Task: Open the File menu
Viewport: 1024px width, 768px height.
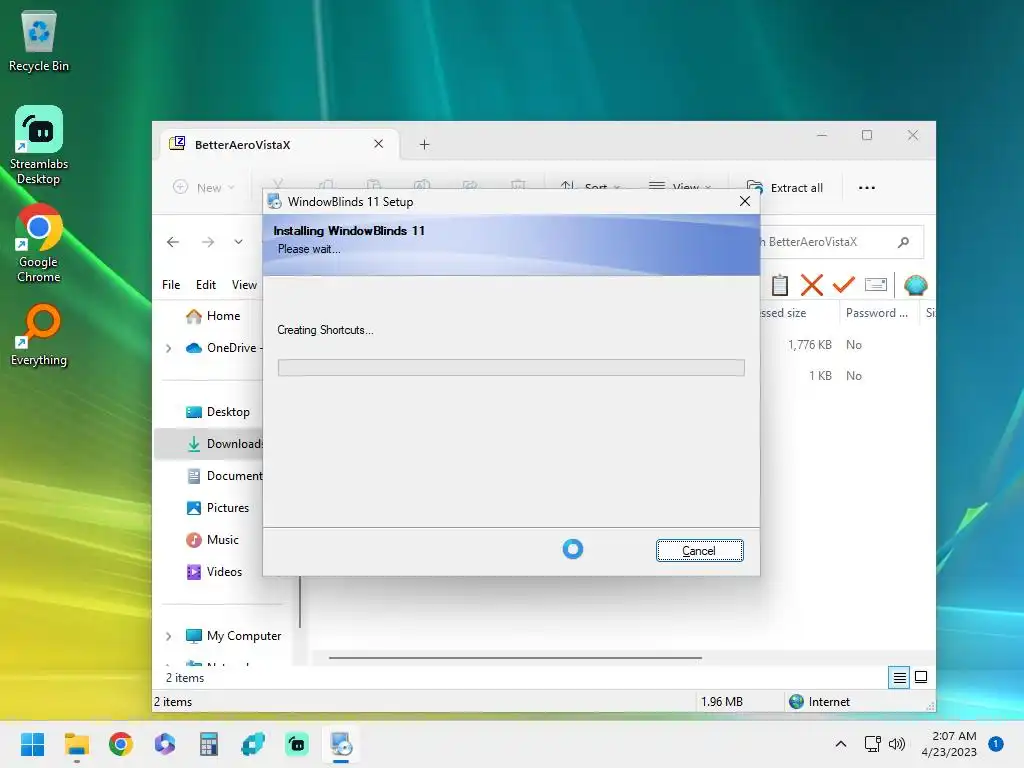Action: (x=171, y=285)
